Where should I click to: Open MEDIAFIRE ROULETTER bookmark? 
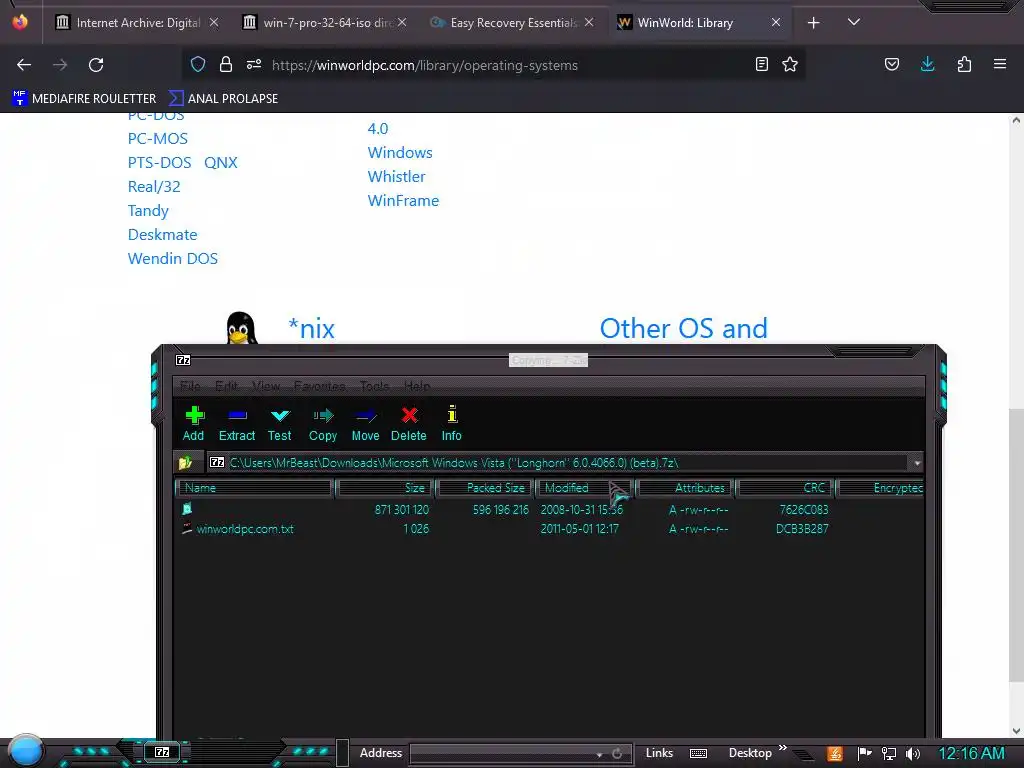point(84,99)
